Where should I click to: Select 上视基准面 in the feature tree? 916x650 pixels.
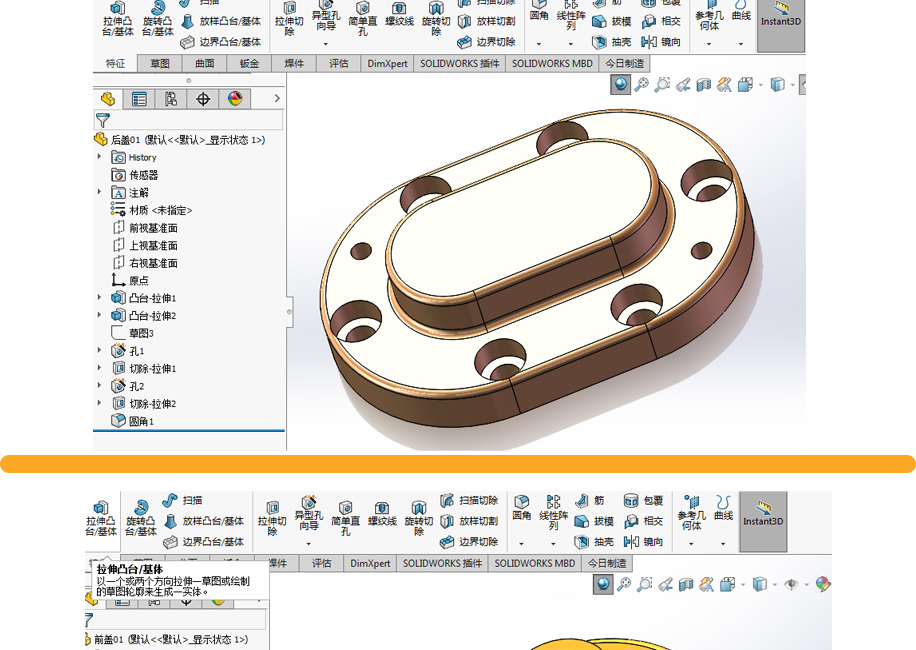[x=145, y=245]
